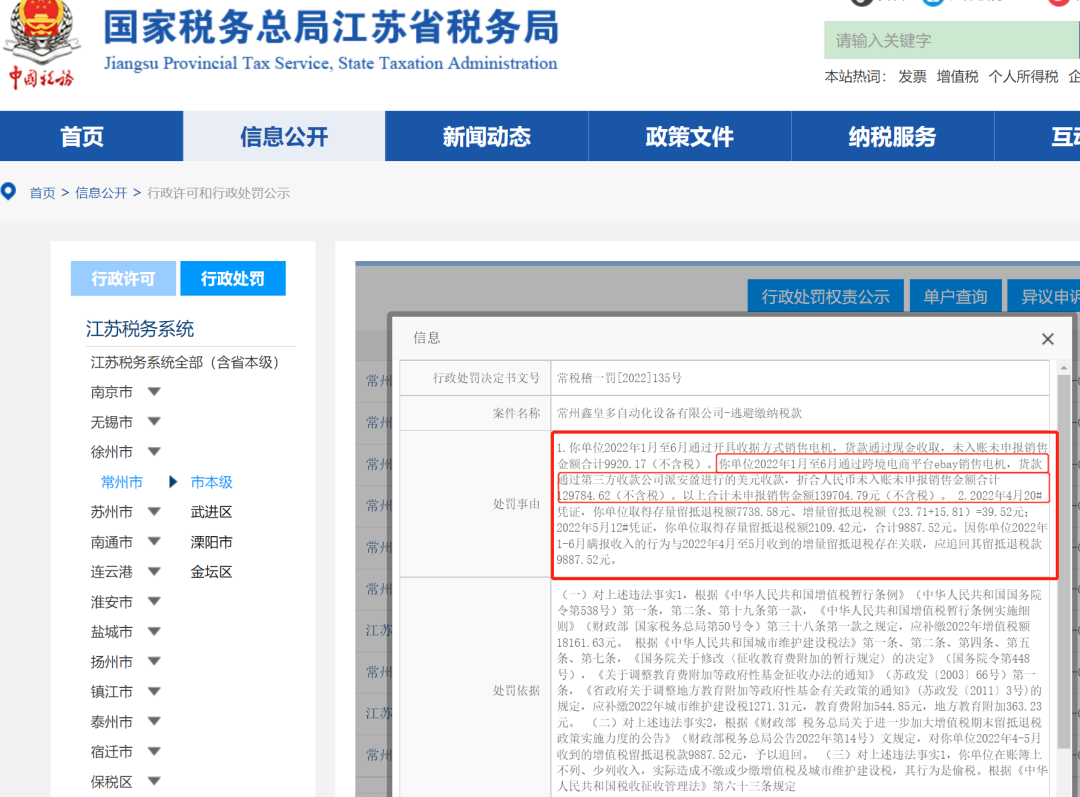Expand the 南京市 arrow
The image size is (1080, 797).
(x=154, y=391)
